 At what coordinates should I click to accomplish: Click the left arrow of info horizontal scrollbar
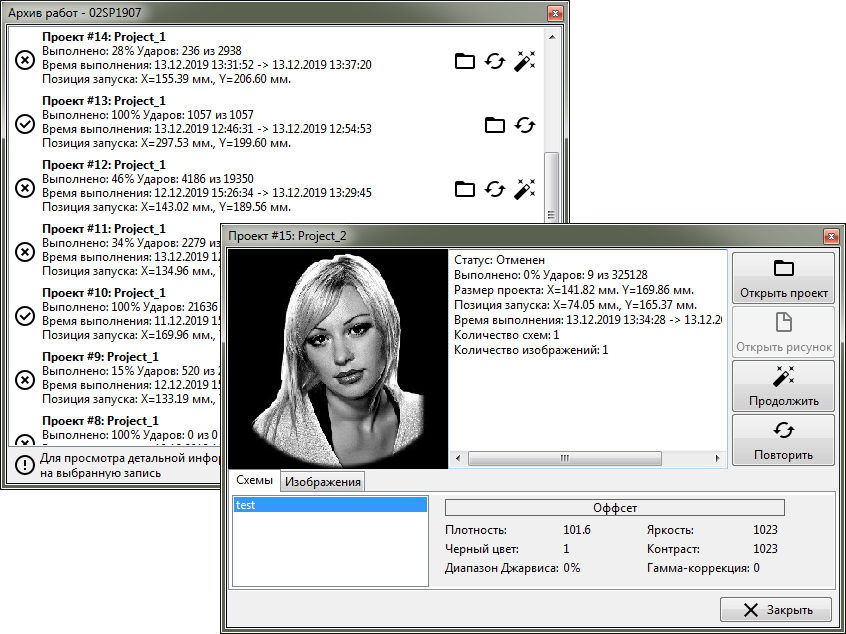(458, 458)
